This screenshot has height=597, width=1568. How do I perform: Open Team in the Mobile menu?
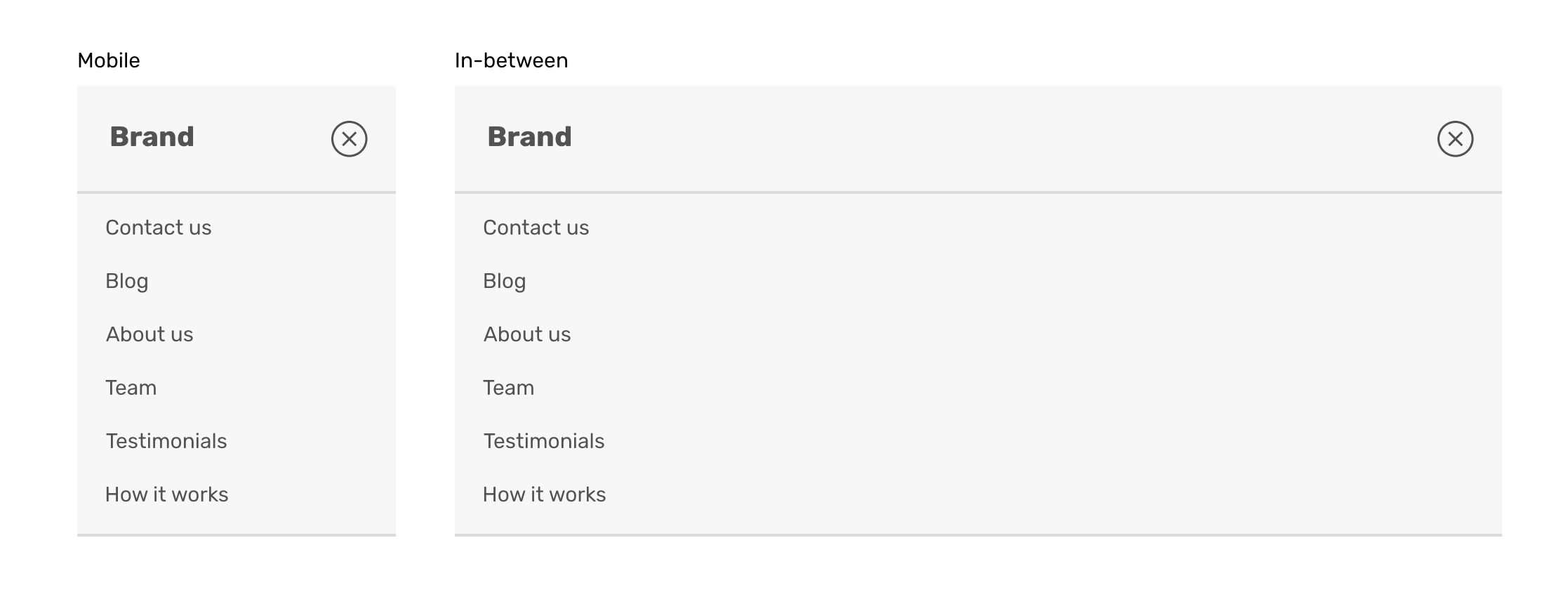131,388
